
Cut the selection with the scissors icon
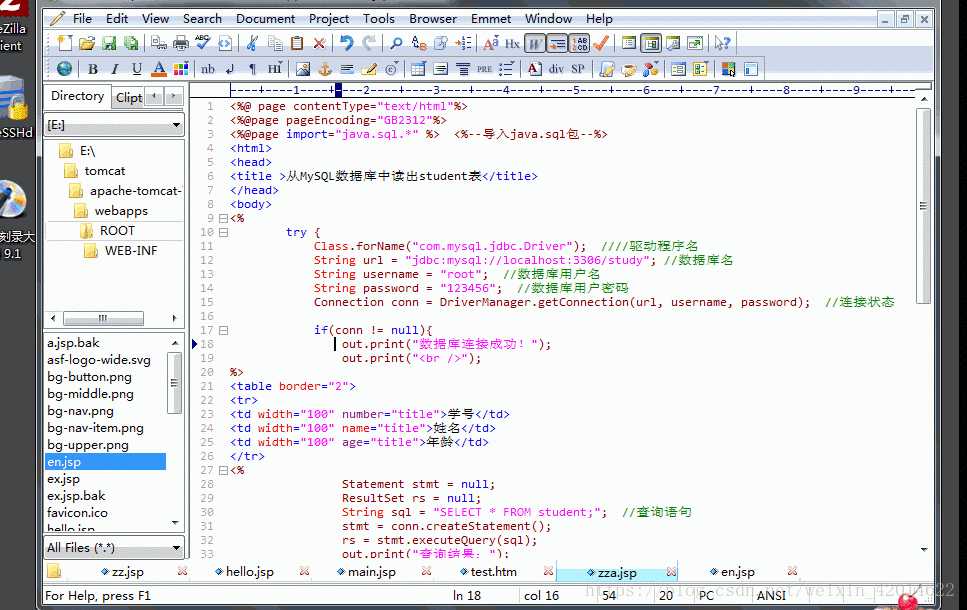(252, 43)
